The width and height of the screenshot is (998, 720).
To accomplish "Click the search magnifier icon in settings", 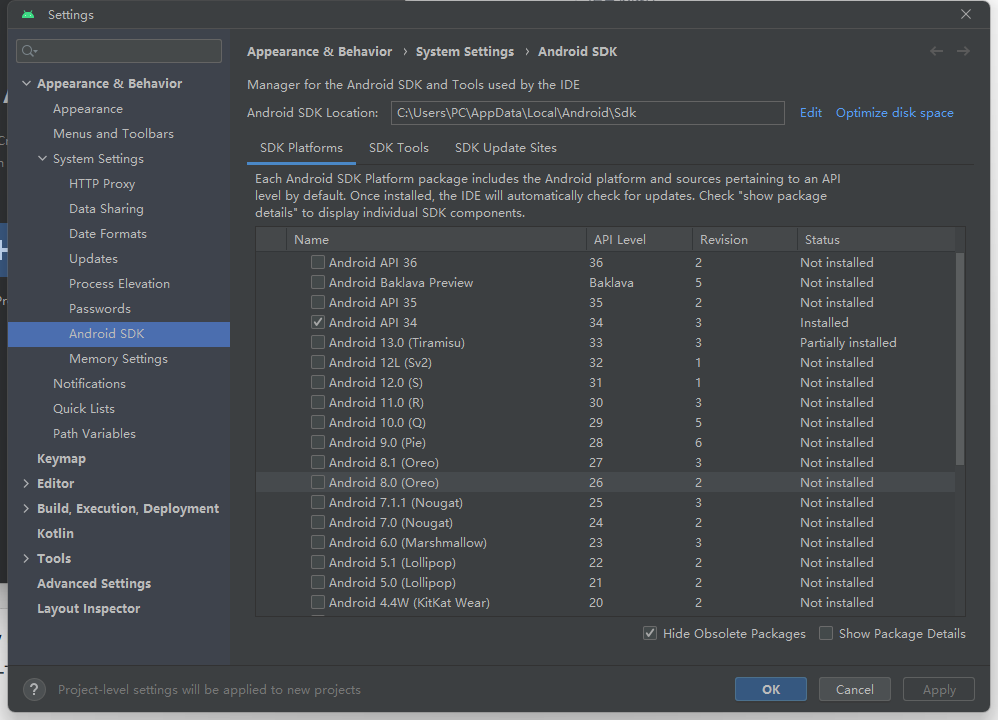I will point(29,51).
